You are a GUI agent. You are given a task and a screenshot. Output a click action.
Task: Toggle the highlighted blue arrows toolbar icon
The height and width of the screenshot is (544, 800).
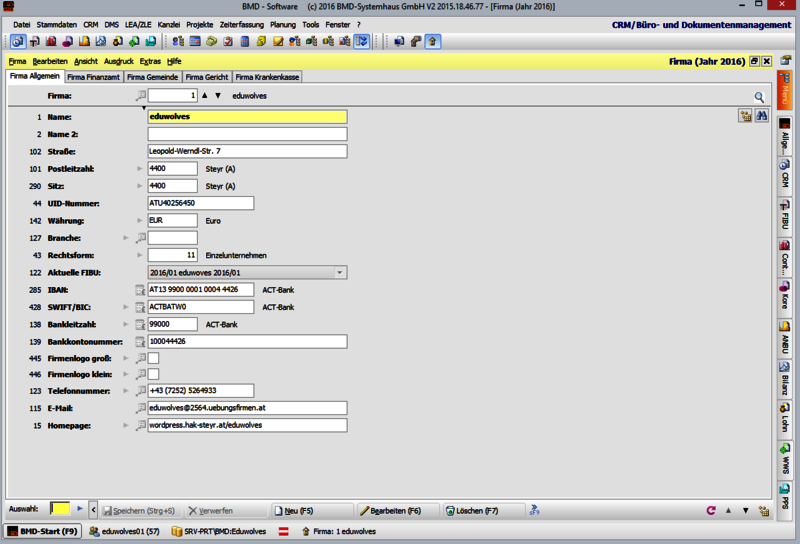pos(362,41)
